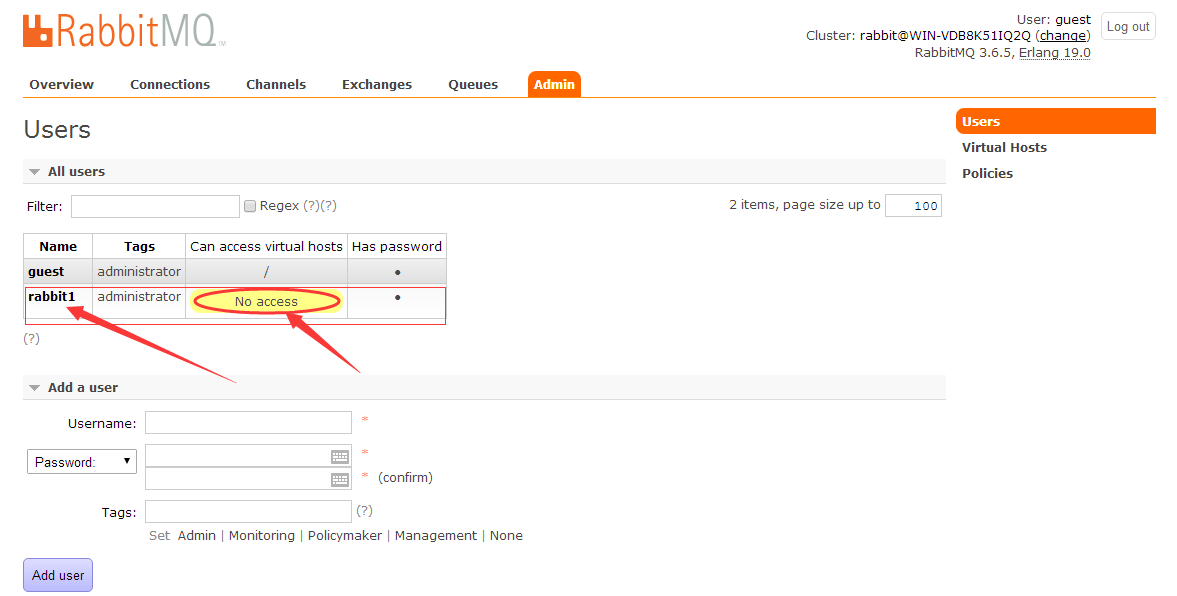Set tag to None

[506, 535]
